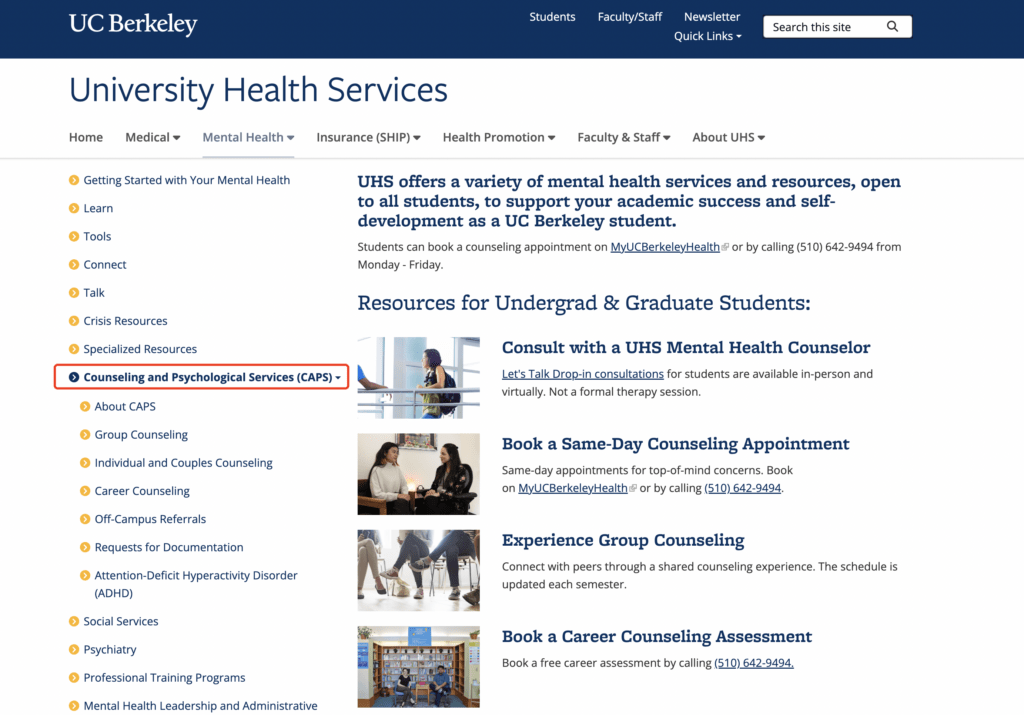
Task: Open the Faculty/Staff top link
Action: pos(630,17)
